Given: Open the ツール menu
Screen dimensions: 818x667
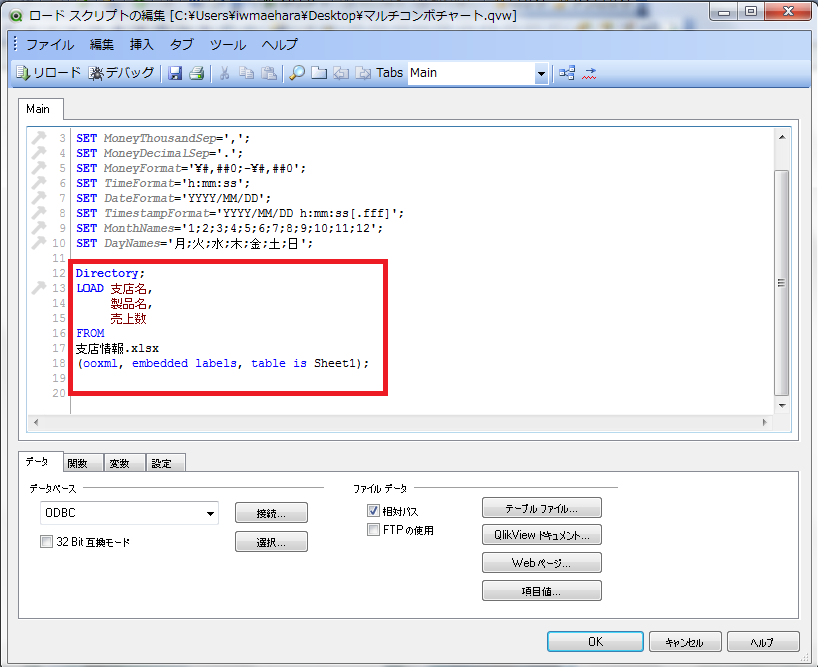Looking at the screenshot, I should pyautogui.click(x=228, y=45).
